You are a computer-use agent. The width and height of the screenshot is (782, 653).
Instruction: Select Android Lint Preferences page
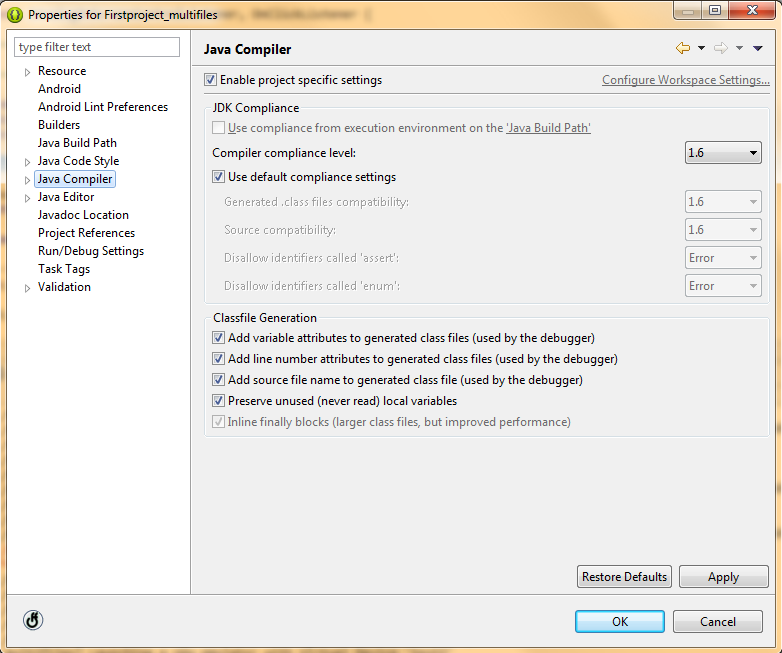pyautogui.click(x=103, y=107)
